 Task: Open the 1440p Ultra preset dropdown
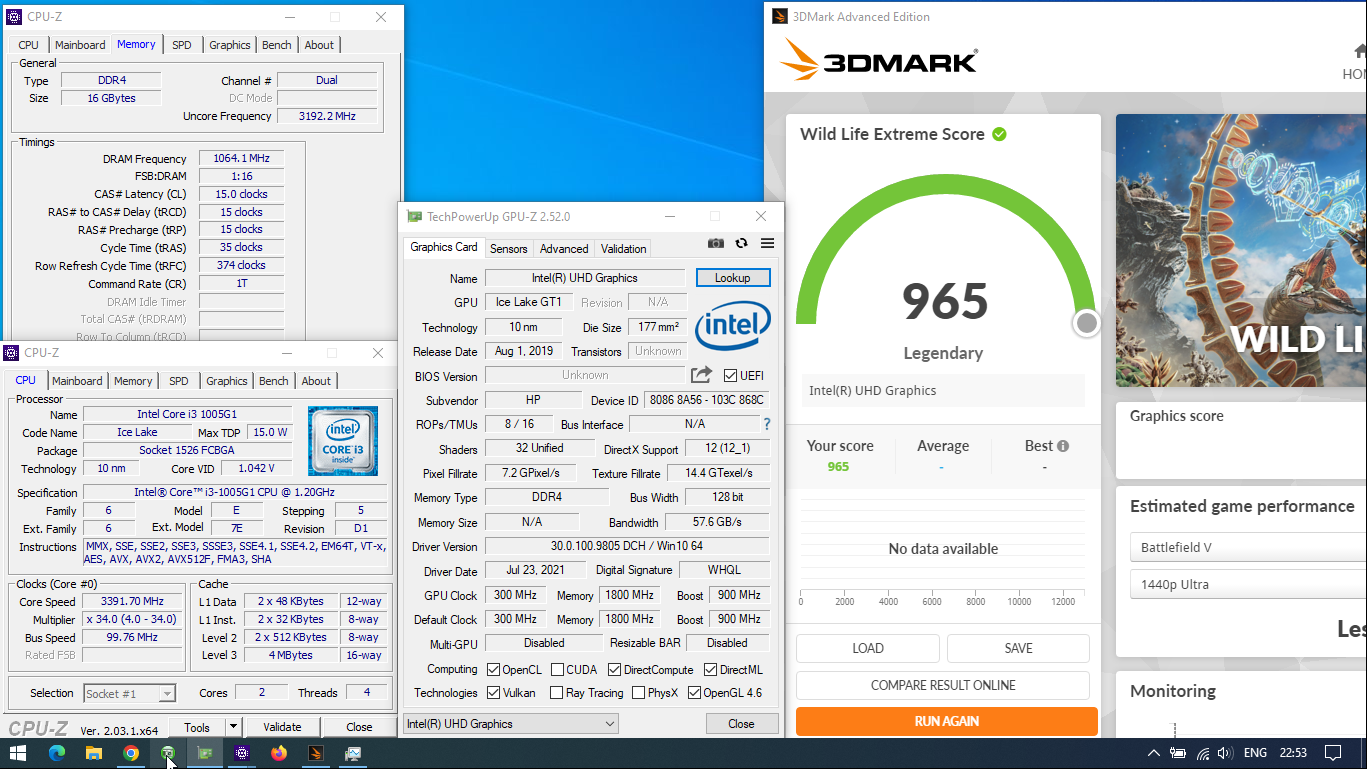click(1249, 584)
